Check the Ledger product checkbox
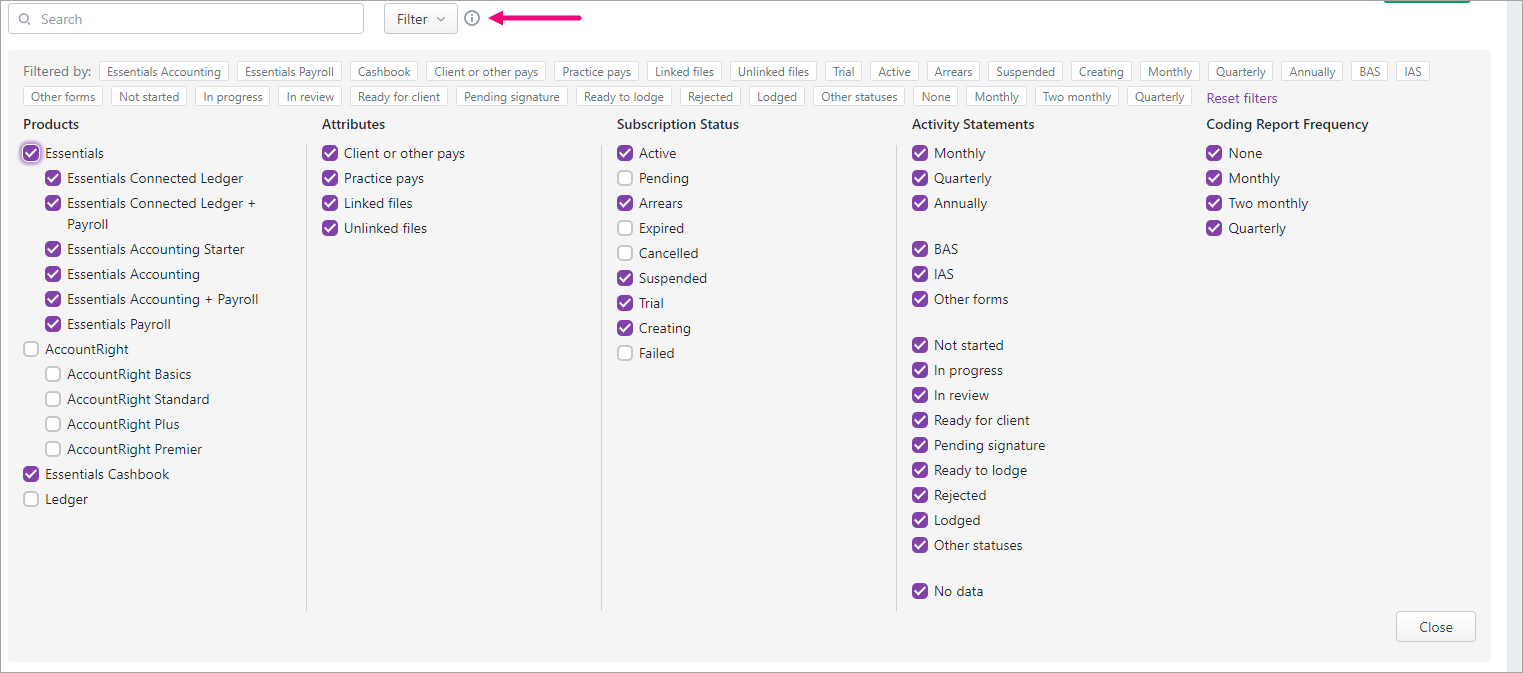1523x673 pixels. pyautogui.click(x=31, y=499)
